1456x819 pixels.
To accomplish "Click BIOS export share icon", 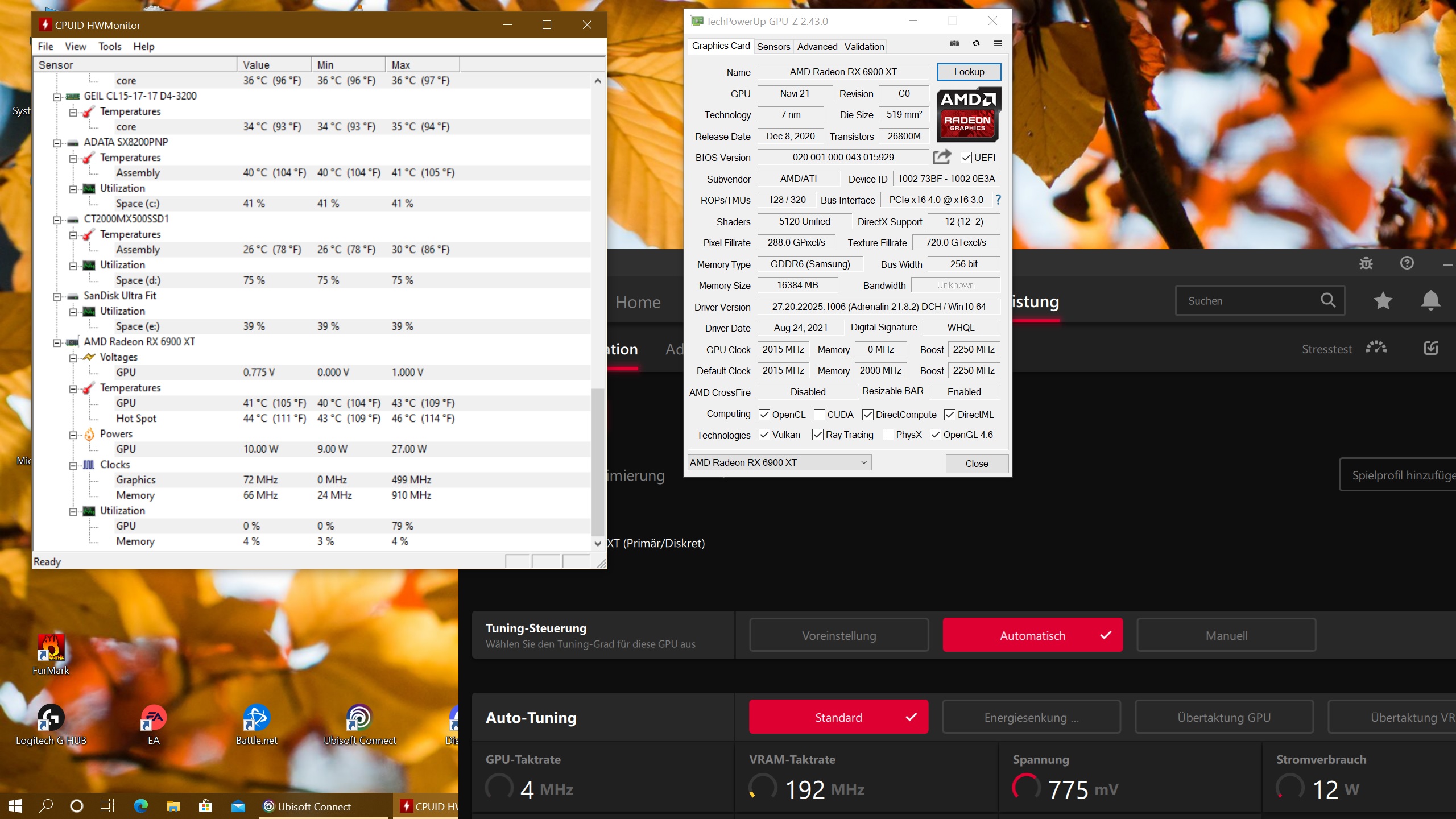I will pyautogui.click(x=942, y=157).
